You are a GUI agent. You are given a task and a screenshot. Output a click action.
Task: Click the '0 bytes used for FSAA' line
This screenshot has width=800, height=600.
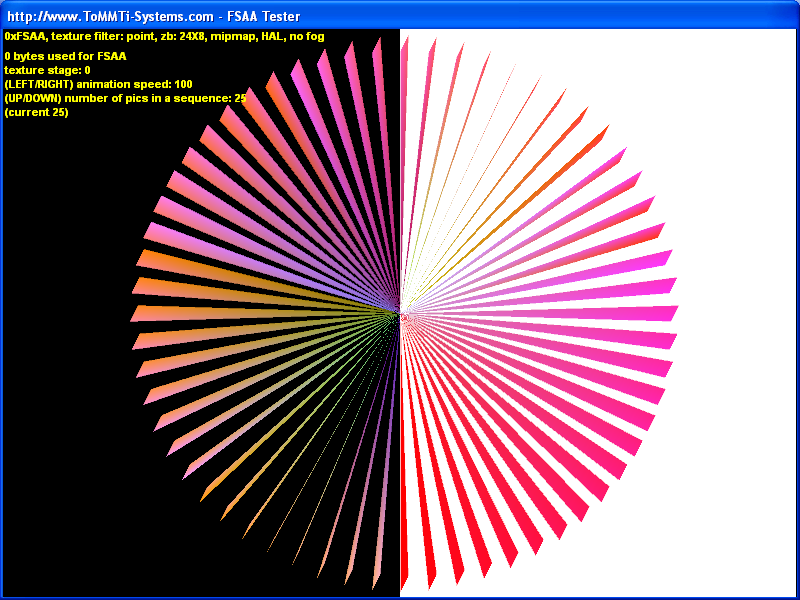point(65,56)
